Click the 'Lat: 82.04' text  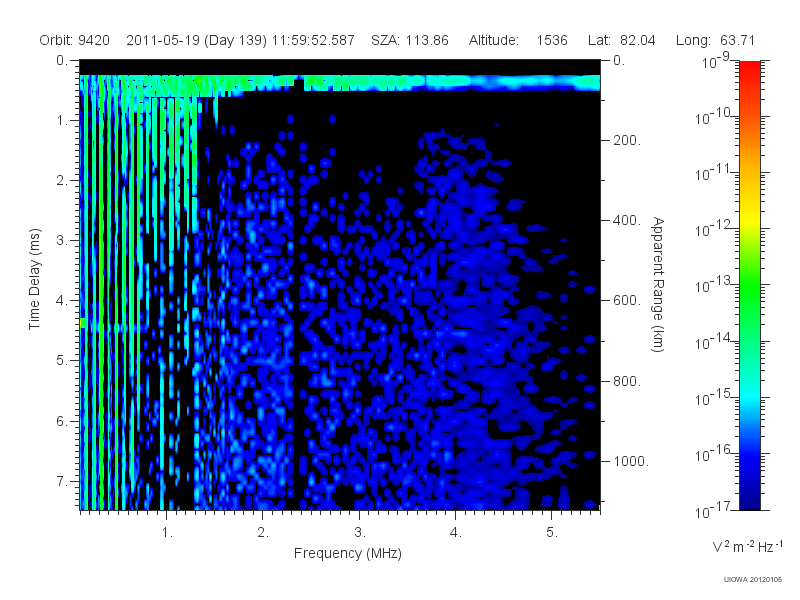621,40
